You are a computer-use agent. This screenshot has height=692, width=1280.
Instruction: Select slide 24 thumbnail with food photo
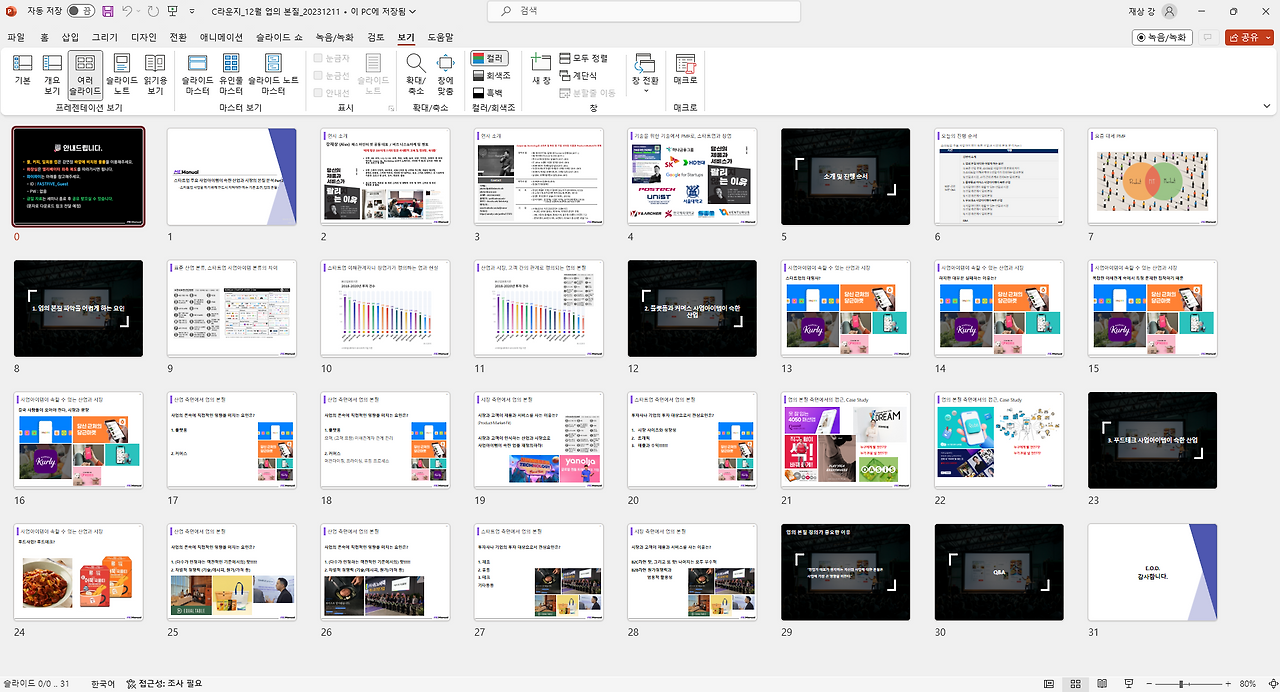pos(78,572)
